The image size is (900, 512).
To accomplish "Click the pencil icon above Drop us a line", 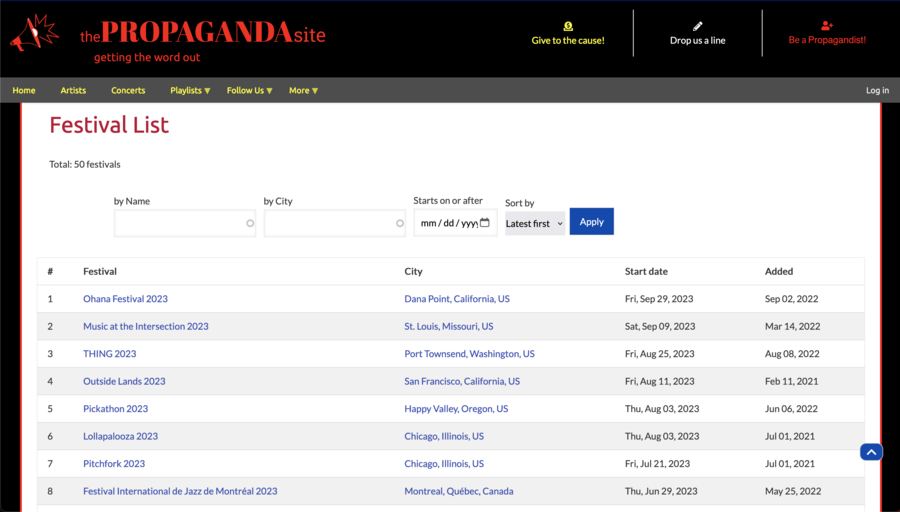I will pos(698,26).
